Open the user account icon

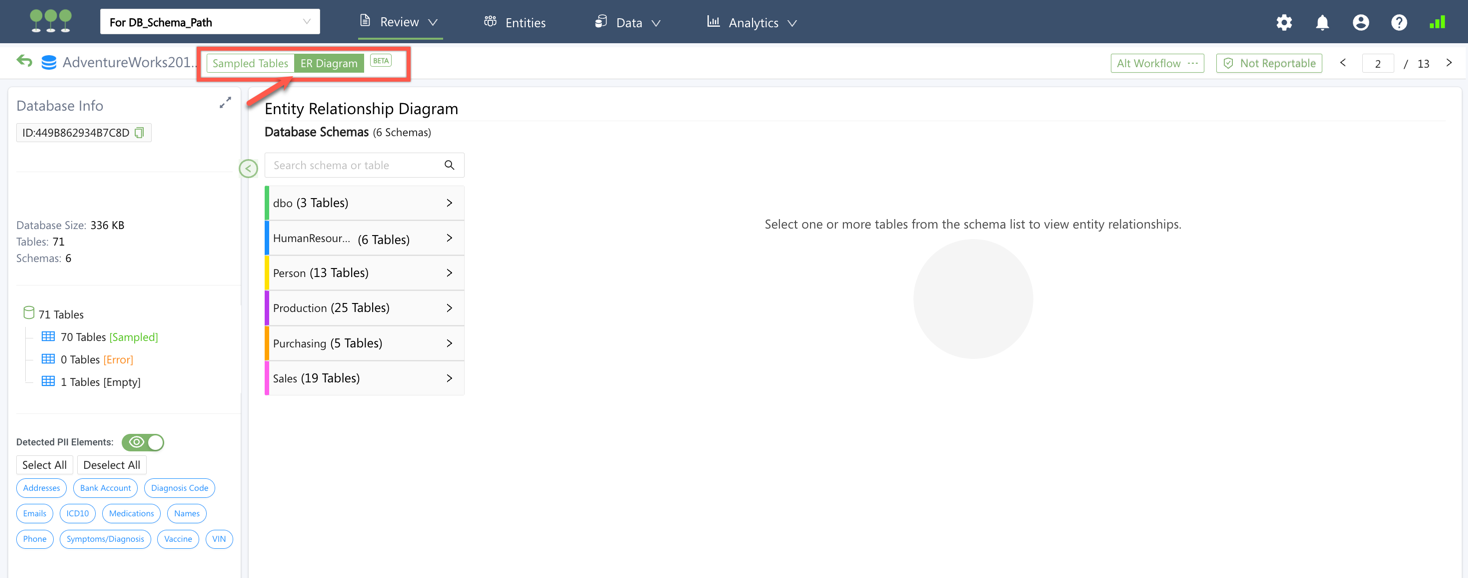coord(1360,22)
